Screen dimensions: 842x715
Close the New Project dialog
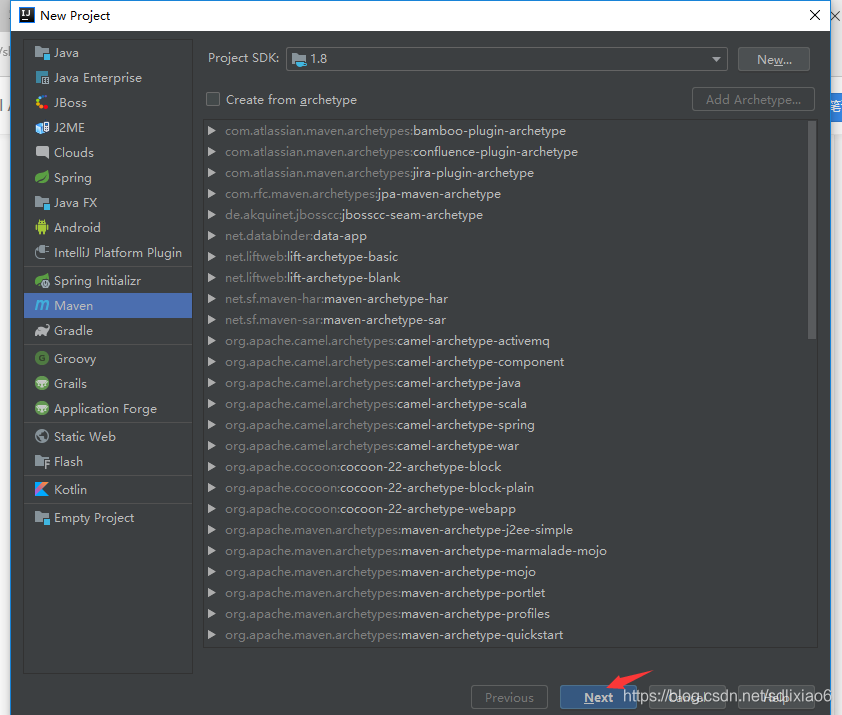815,15
